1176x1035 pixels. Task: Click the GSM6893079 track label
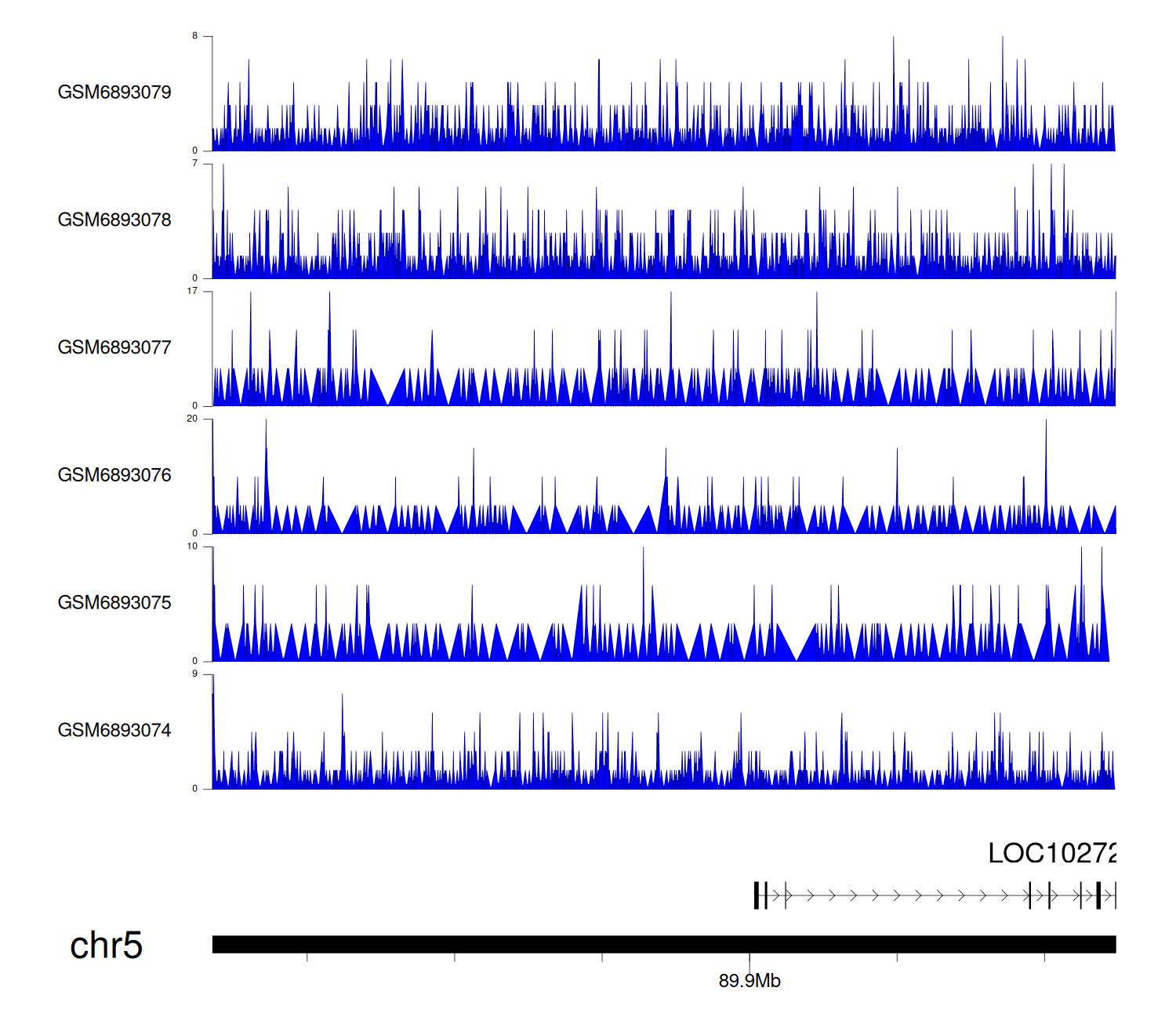(114, 93)
